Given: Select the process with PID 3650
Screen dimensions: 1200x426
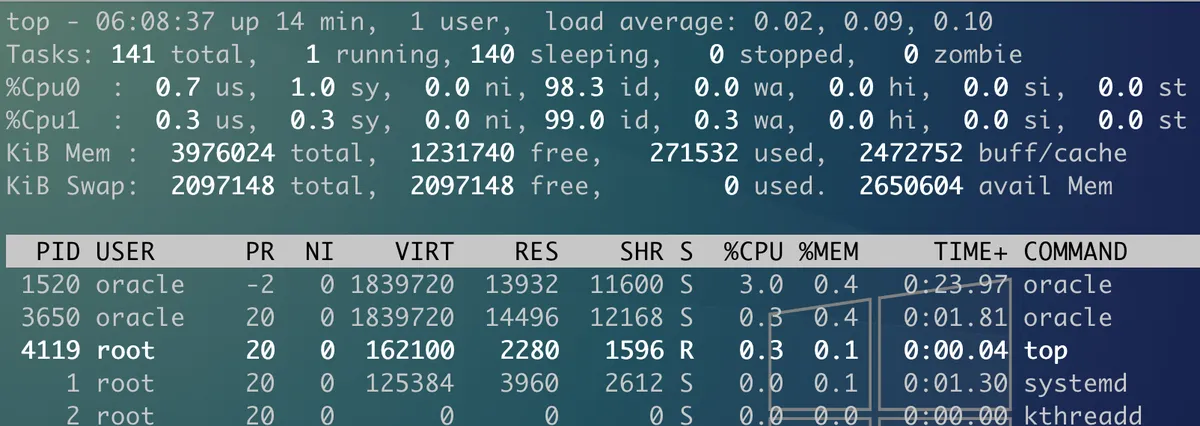Looking at the screenshot, I should 50,318.
